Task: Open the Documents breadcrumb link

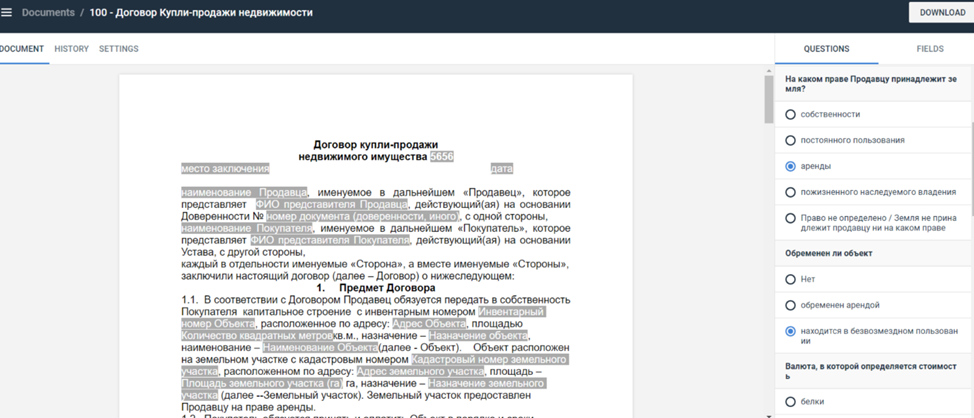Action: (x=48, y=13)
